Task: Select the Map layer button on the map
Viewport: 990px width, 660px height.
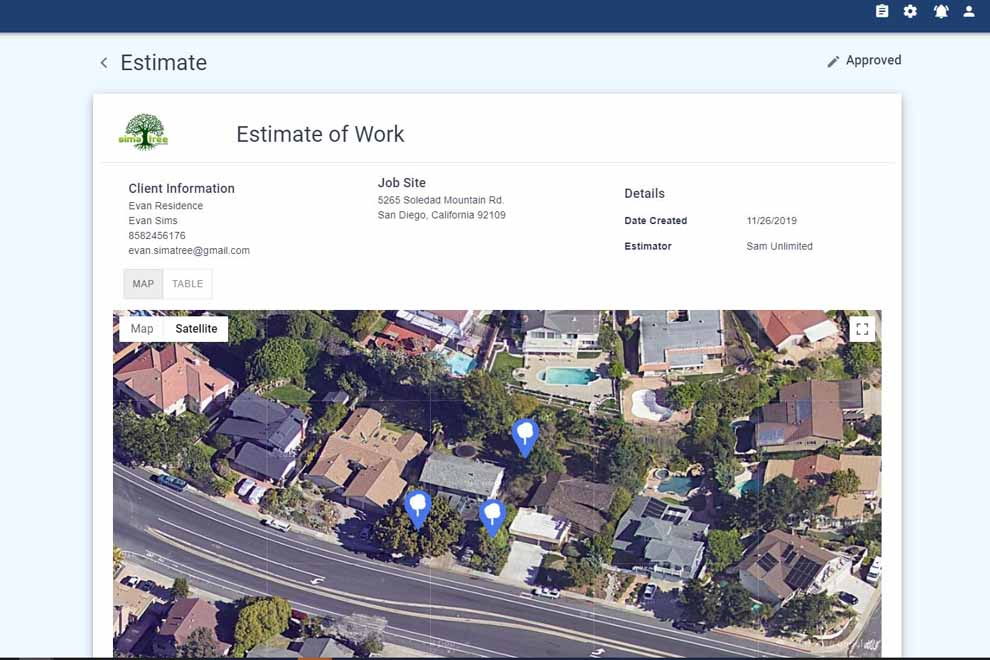Action: pyautogui.click(x=142, y=328)
